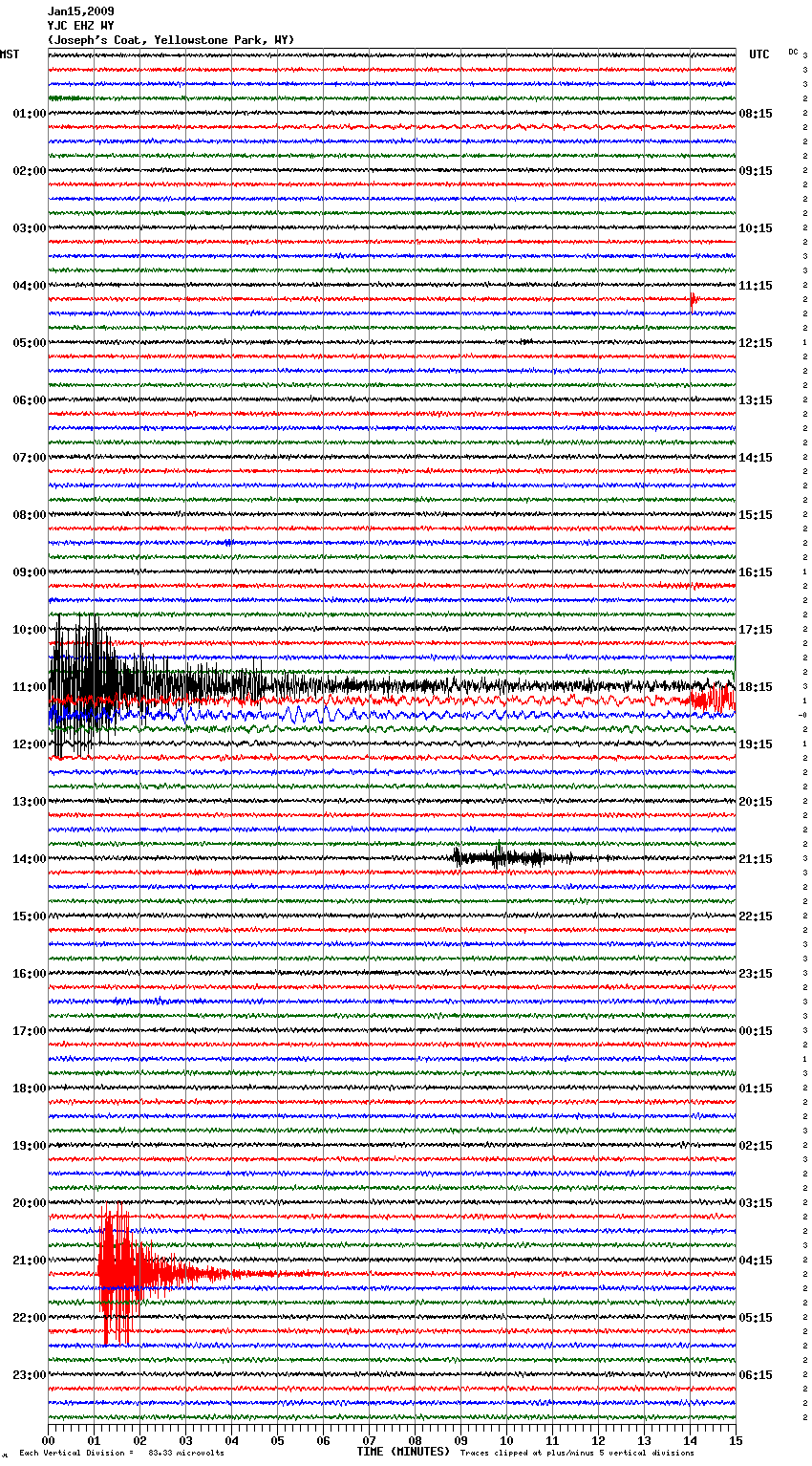
Task: Select the 10:00 MST time label
Action: click(30, 630)
